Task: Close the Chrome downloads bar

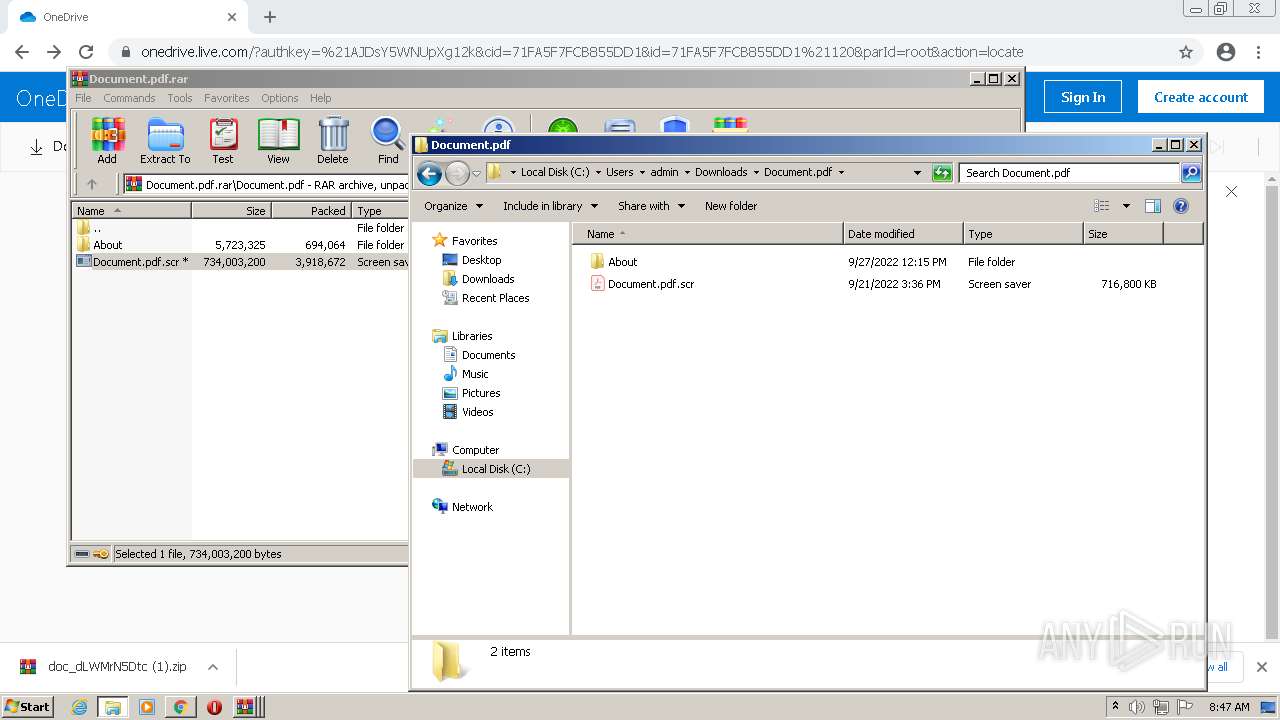Action: click(x=1262, y=667)
